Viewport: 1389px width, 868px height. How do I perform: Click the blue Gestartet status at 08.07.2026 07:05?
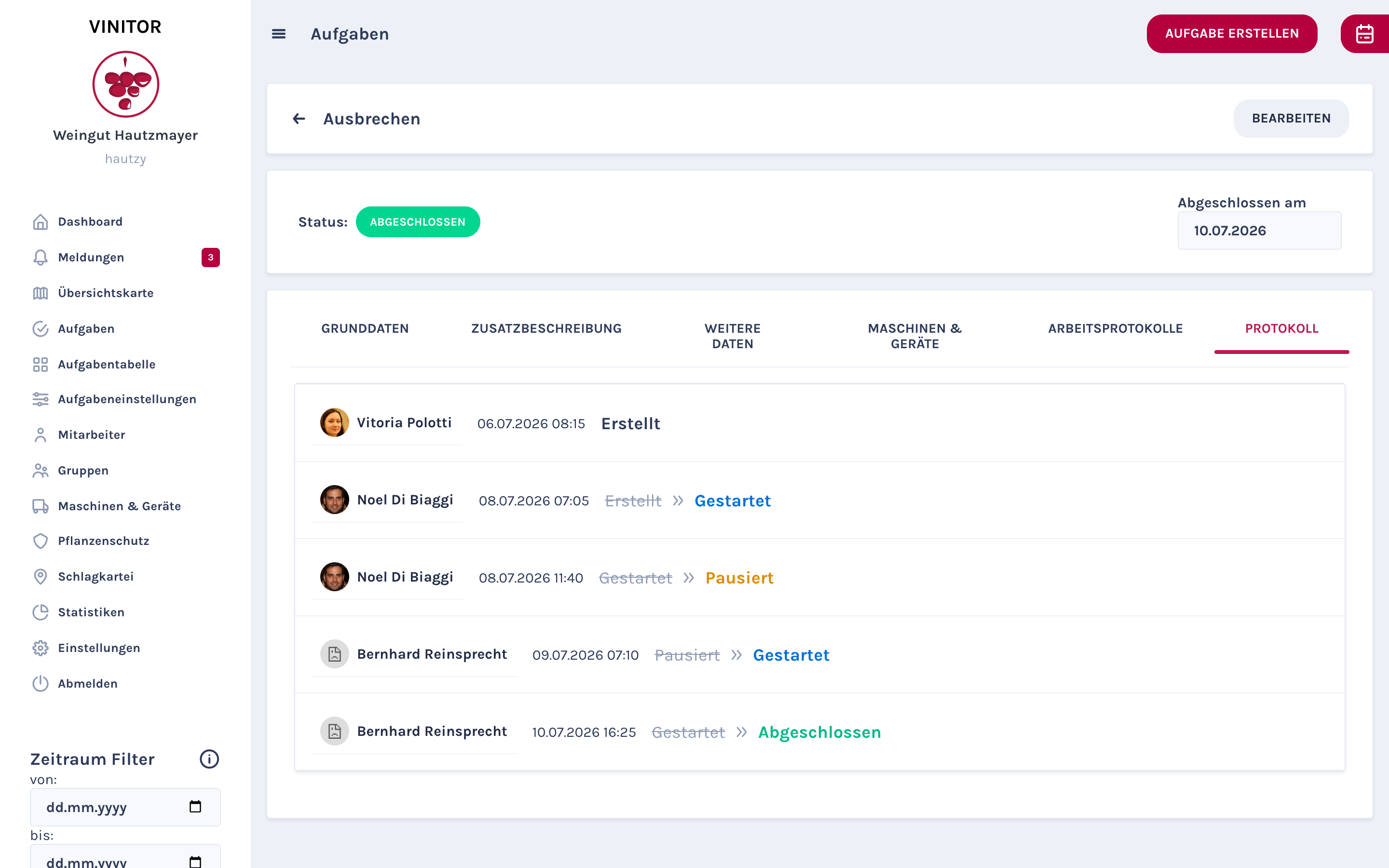coord(733,501)
